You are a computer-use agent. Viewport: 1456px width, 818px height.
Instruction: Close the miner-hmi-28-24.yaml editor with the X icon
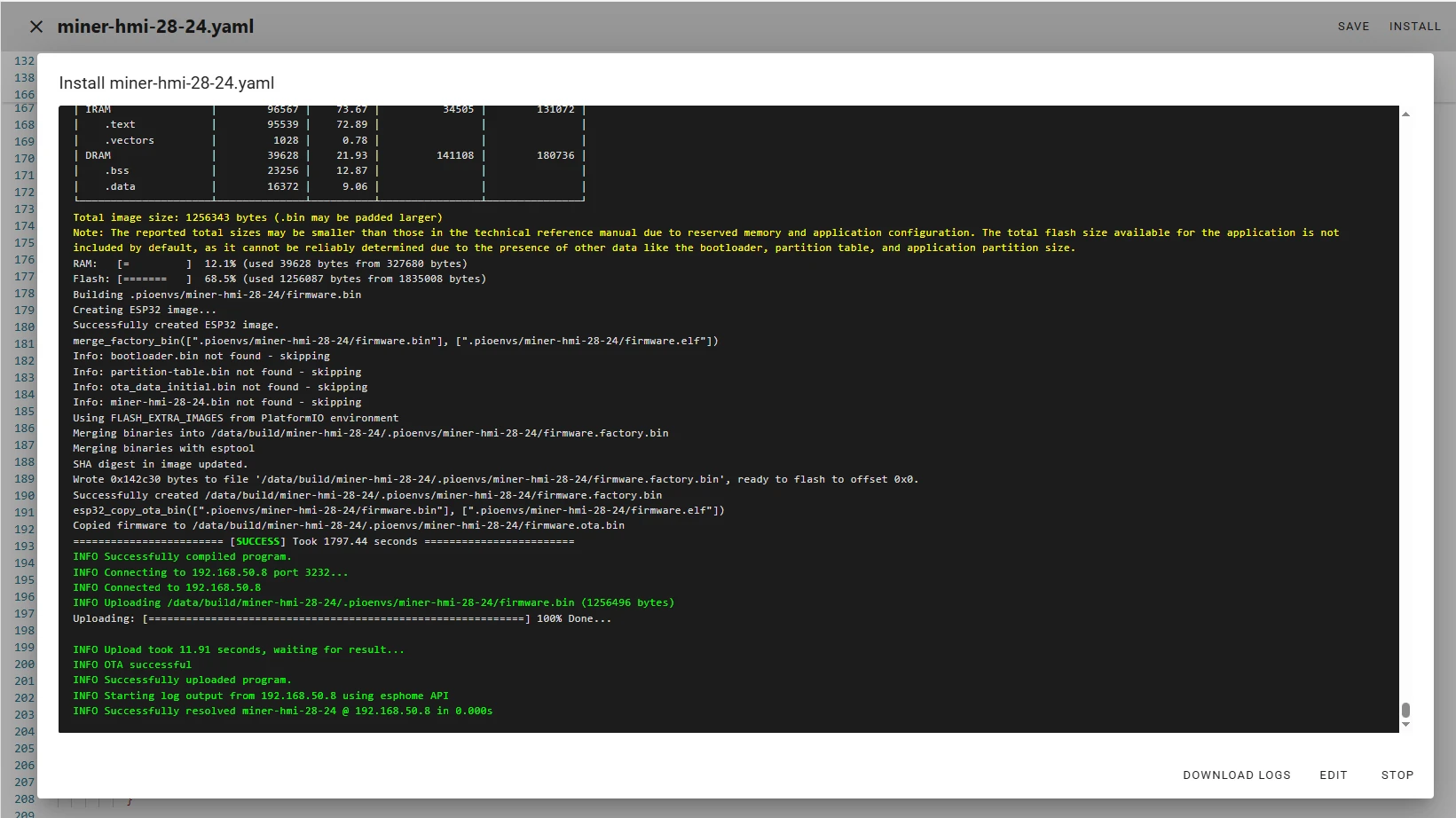pyautogui.click(x=36, y=27)
